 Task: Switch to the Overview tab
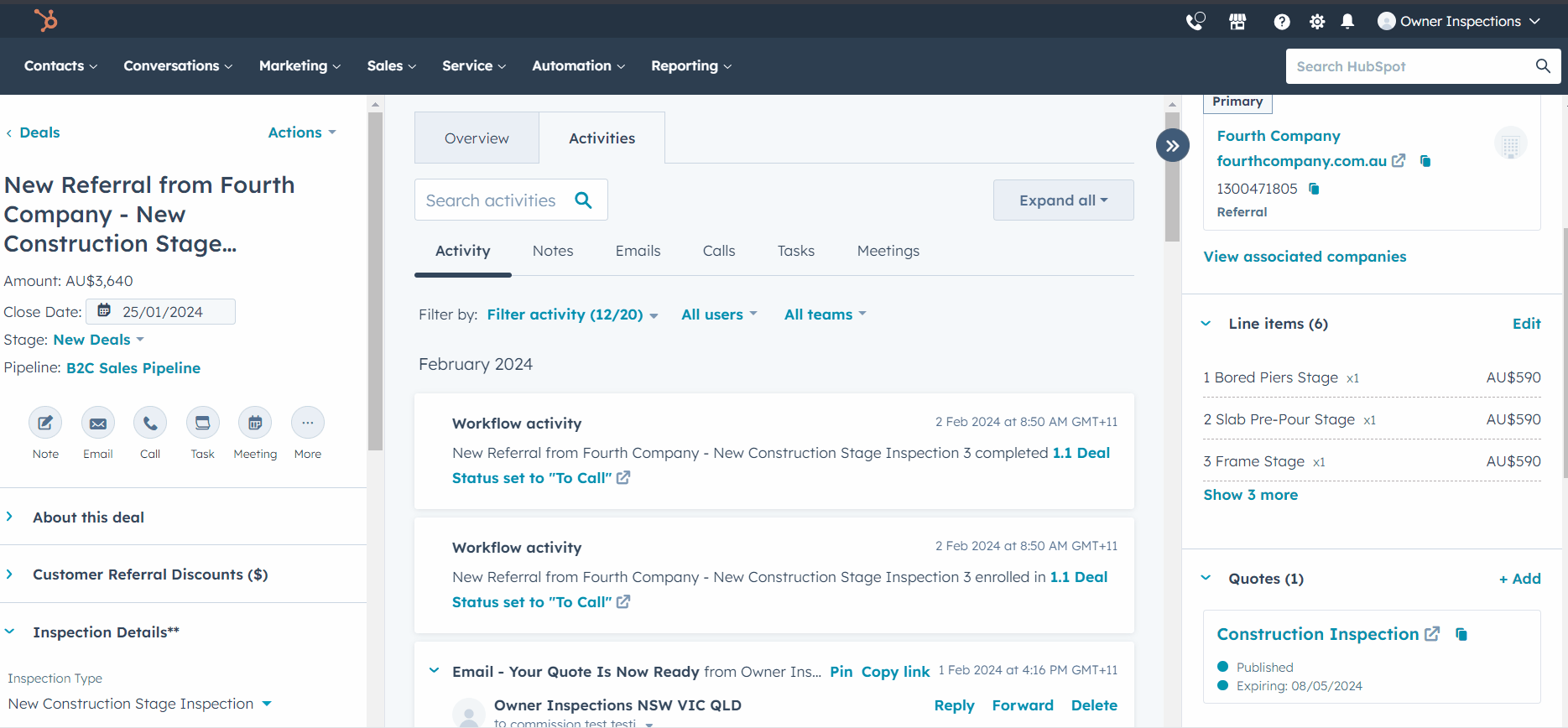[477, 138]
